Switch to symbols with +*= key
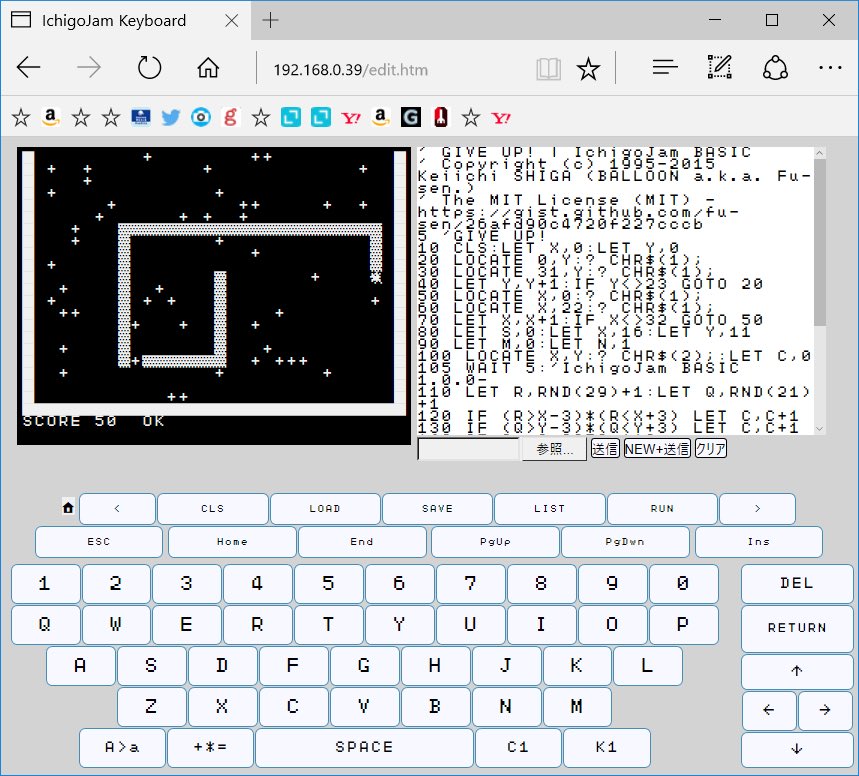The image size is (859, 776). click(x=210, y=748)
